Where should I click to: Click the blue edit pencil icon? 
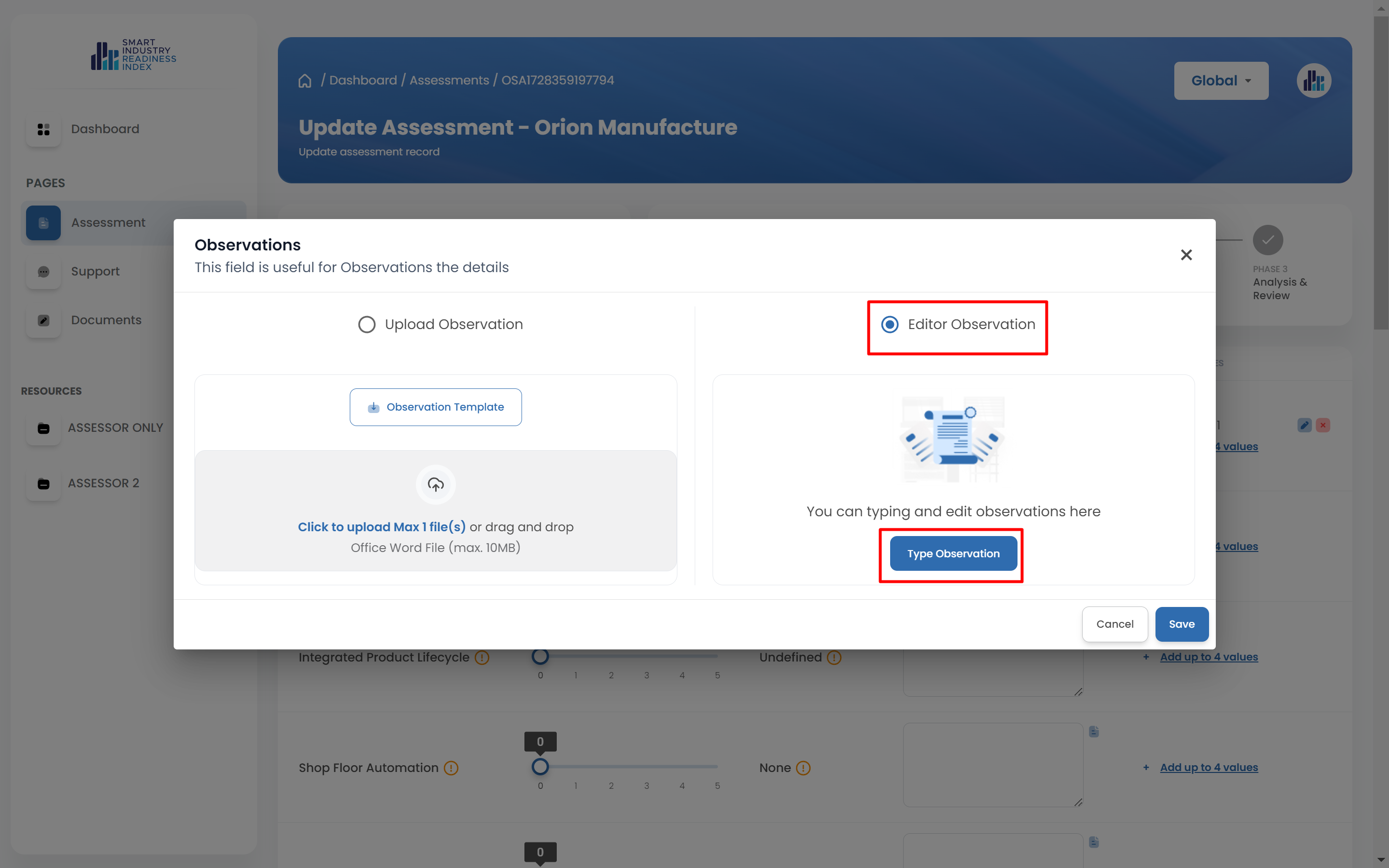click(1304, 426)
